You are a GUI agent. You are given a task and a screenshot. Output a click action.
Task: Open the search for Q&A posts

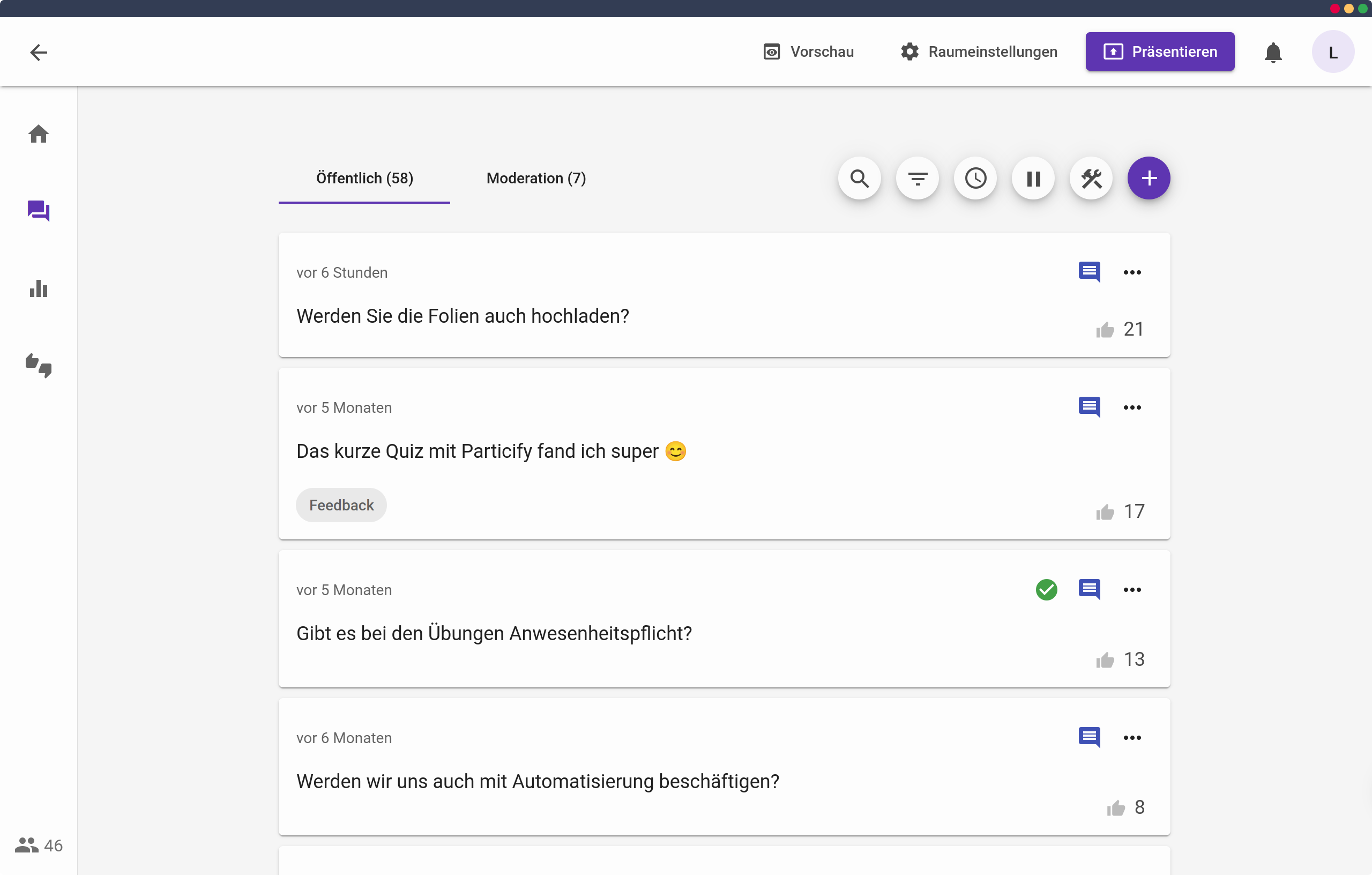[859, 179]
